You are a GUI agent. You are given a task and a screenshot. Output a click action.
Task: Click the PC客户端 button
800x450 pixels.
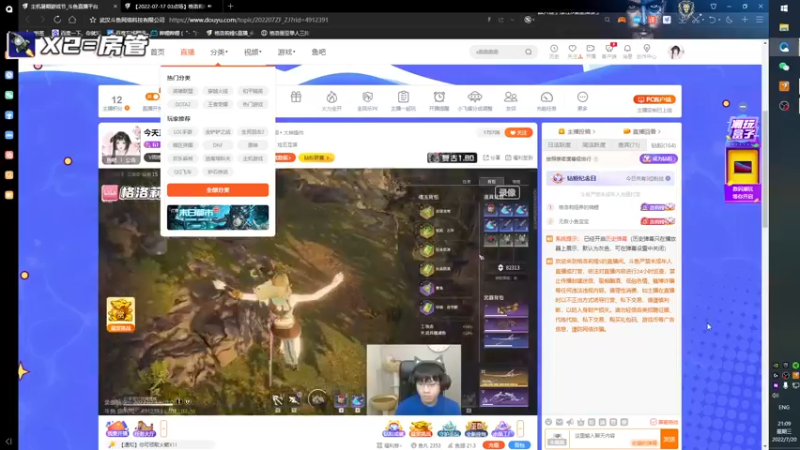coord(654,99)
